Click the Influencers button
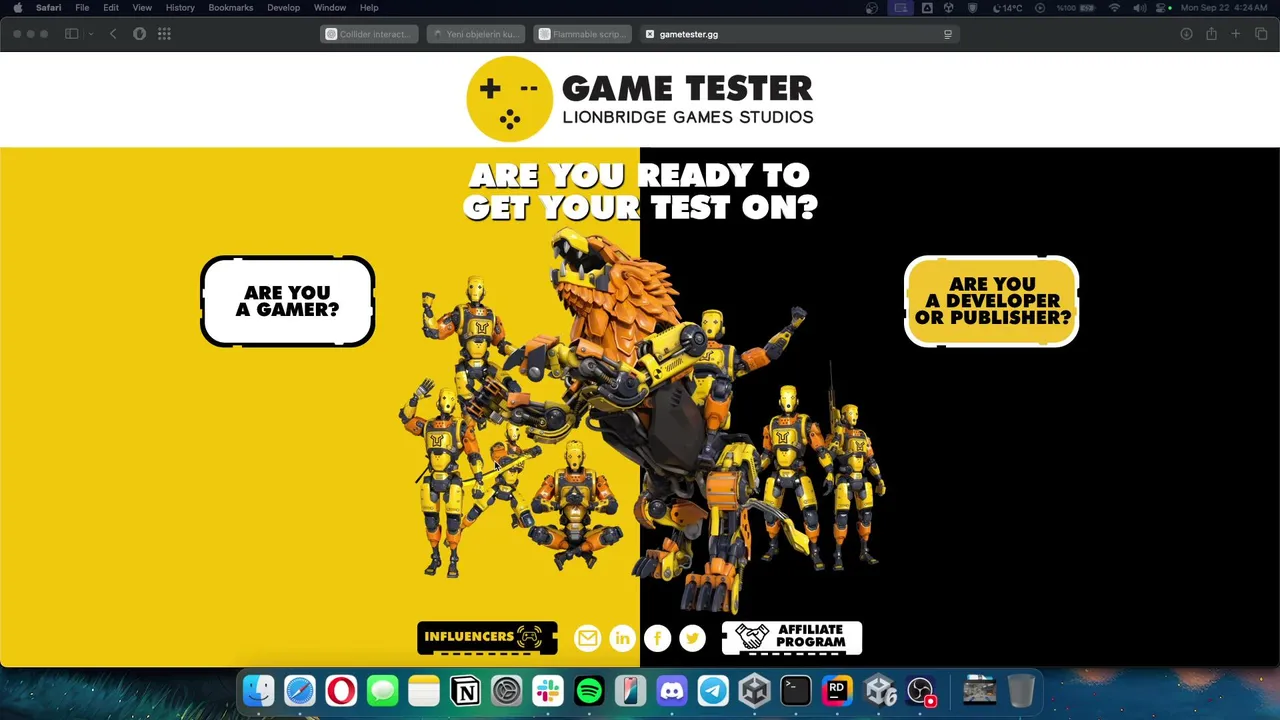The image size is (1280, 720). 487,638
